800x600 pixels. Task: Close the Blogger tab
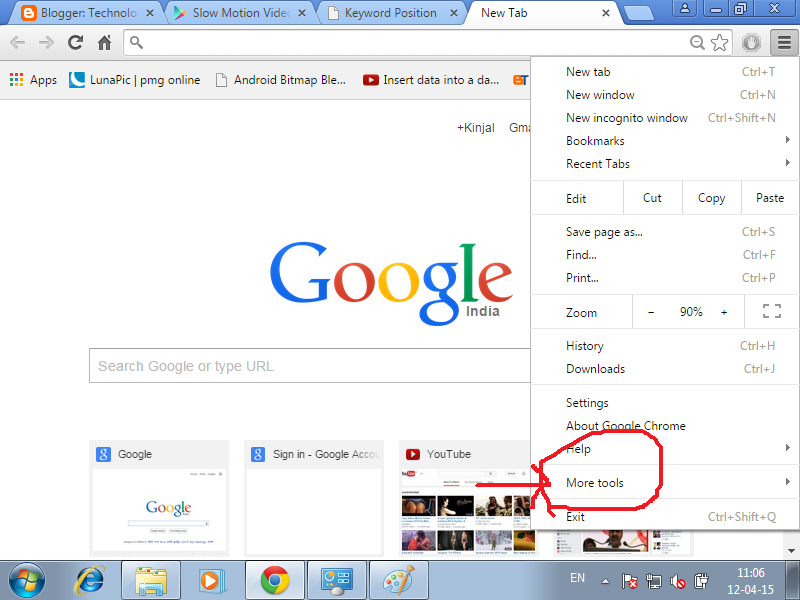point(150,13)
